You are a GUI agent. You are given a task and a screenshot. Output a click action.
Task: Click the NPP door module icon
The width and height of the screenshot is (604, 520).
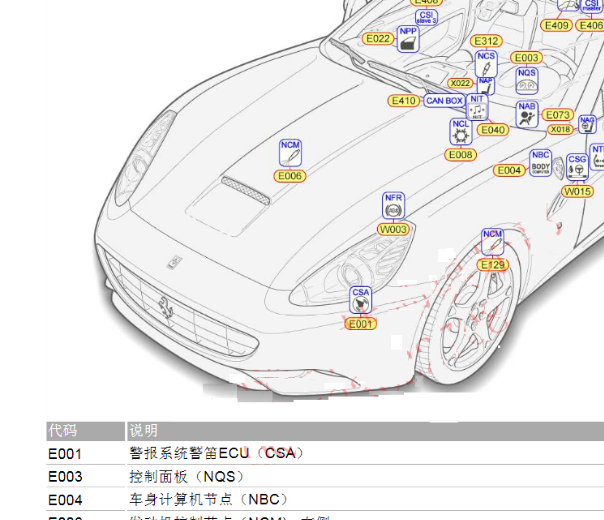408,39
